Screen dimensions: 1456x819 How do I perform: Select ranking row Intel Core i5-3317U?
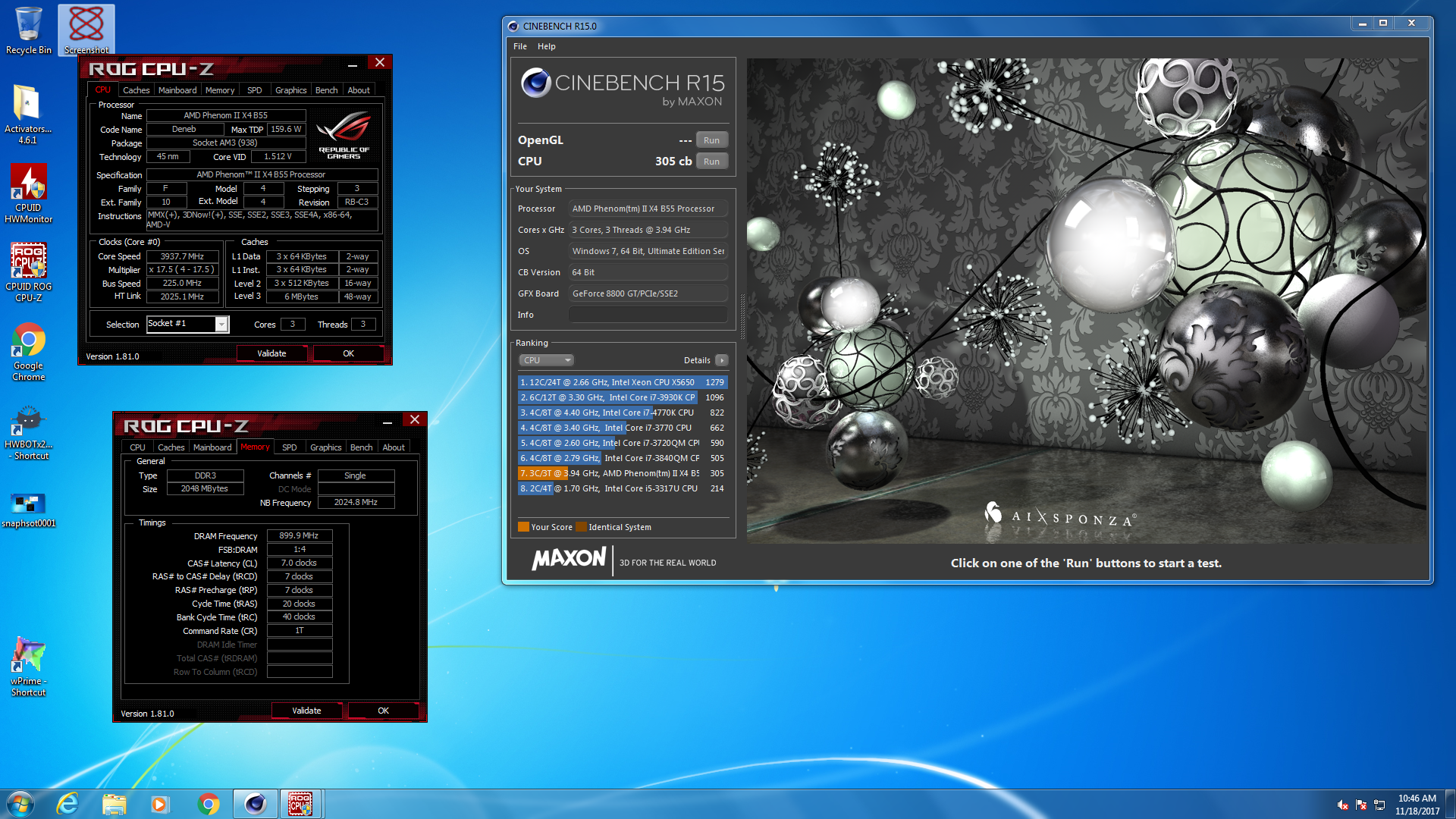(623, 488)
